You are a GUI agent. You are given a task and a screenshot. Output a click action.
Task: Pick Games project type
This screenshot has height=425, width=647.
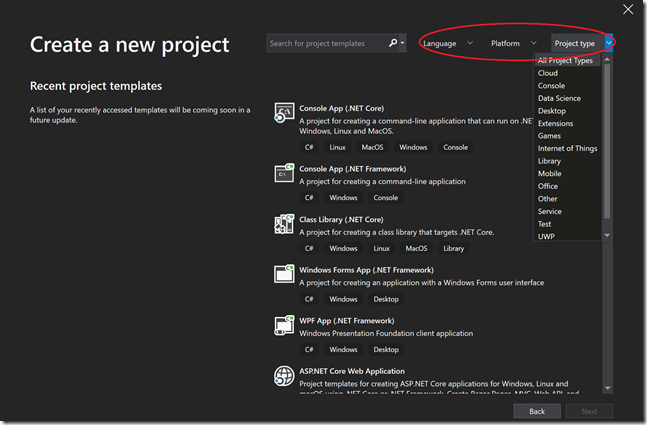click(549, 136)
